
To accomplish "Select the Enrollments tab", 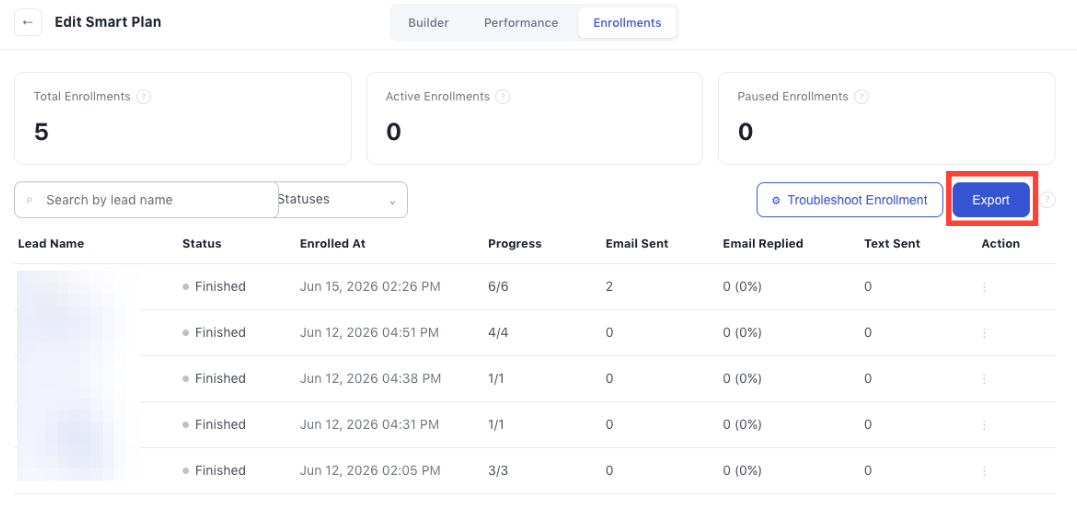I will coord(627,23).
